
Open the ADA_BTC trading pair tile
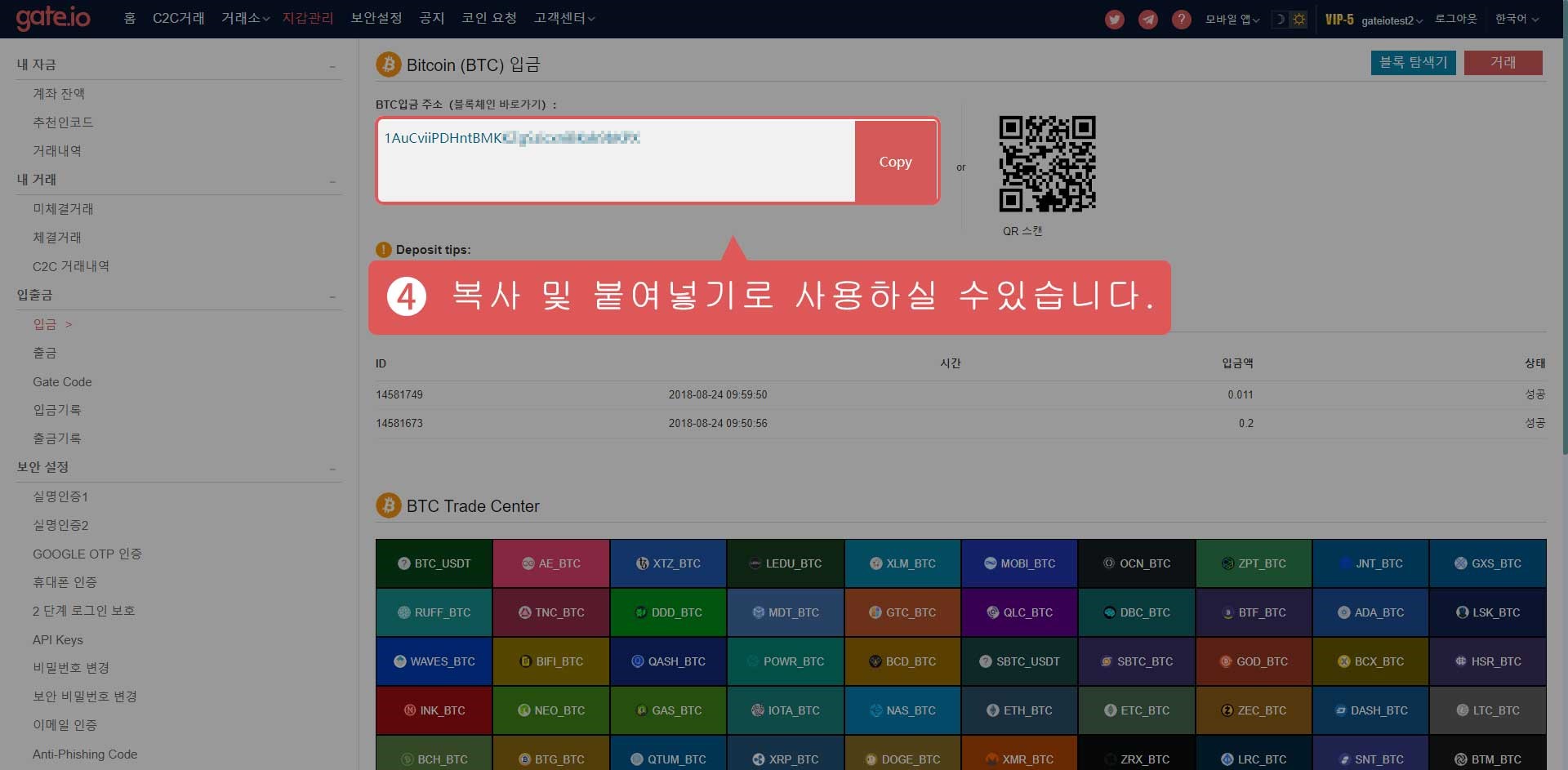[1370, 612]
